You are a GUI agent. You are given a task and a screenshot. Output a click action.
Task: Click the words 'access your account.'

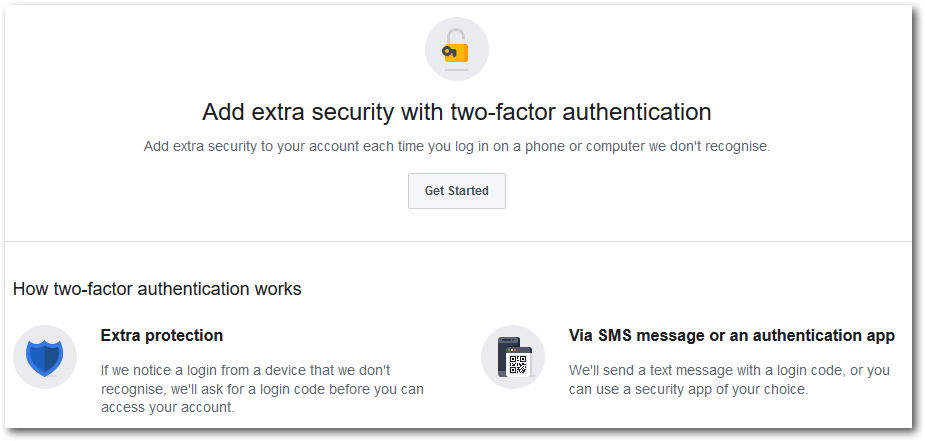pyautogui.click(x=166, y=407)
